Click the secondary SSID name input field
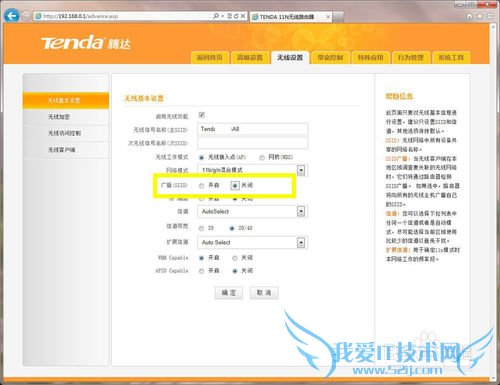 click(x=253, y=143)
